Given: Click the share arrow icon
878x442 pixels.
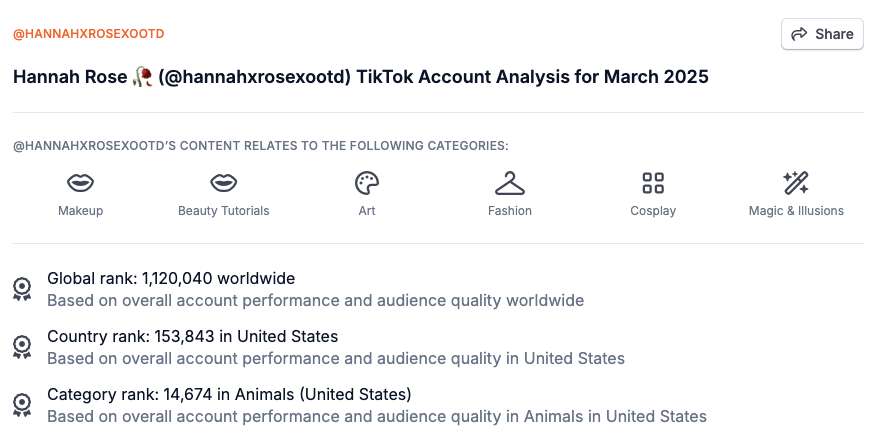Looking at the screenshot, I should coord(799,34).
